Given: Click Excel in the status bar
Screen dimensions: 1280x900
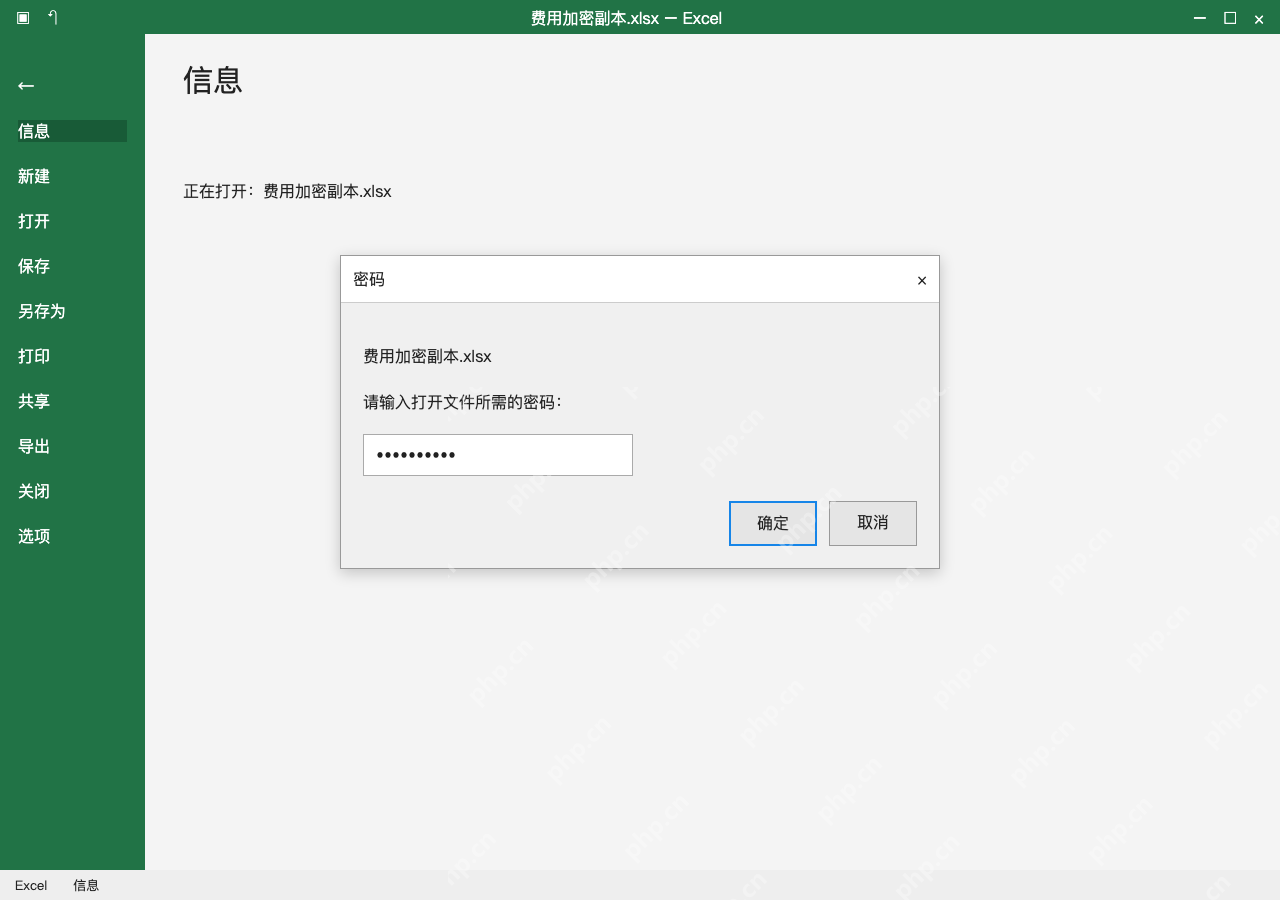Looking at the screenshot, I should [31, 885].
